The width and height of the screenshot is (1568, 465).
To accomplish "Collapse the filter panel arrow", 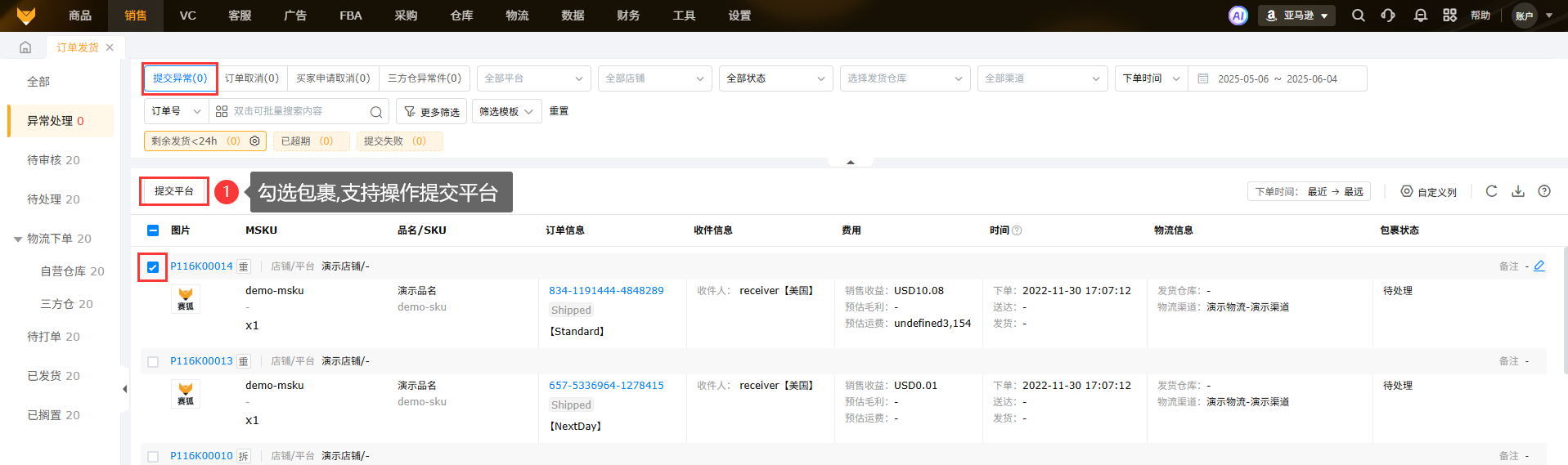I will [x=851, y=163].
